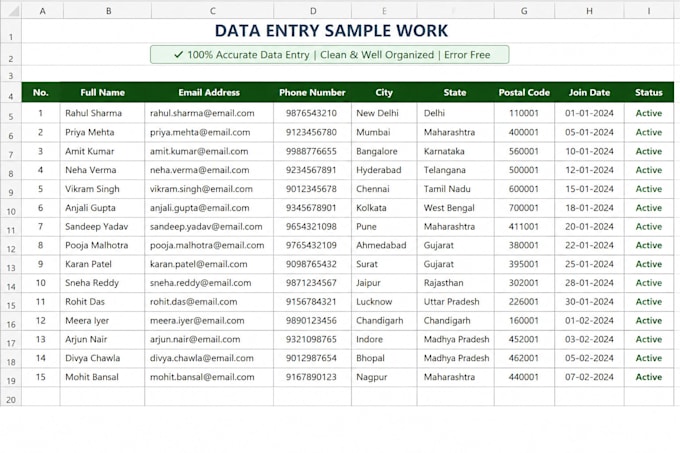The image size is (680, 453).
Task: Click the Join Date header cell
Action: [589, 92]
